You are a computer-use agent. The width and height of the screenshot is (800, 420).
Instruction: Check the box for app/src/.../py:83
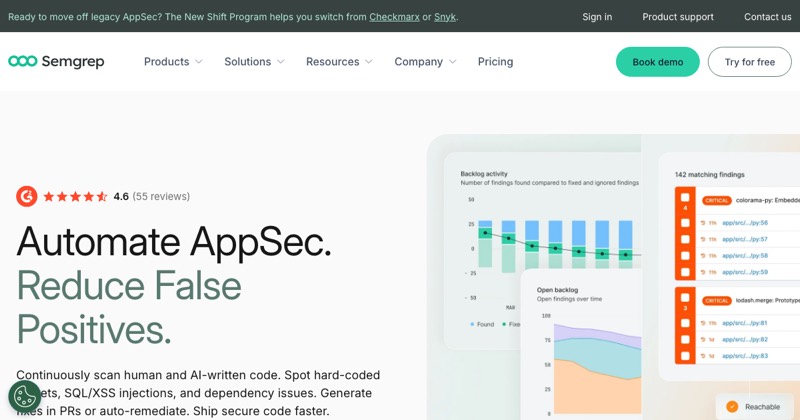point(685,356)
